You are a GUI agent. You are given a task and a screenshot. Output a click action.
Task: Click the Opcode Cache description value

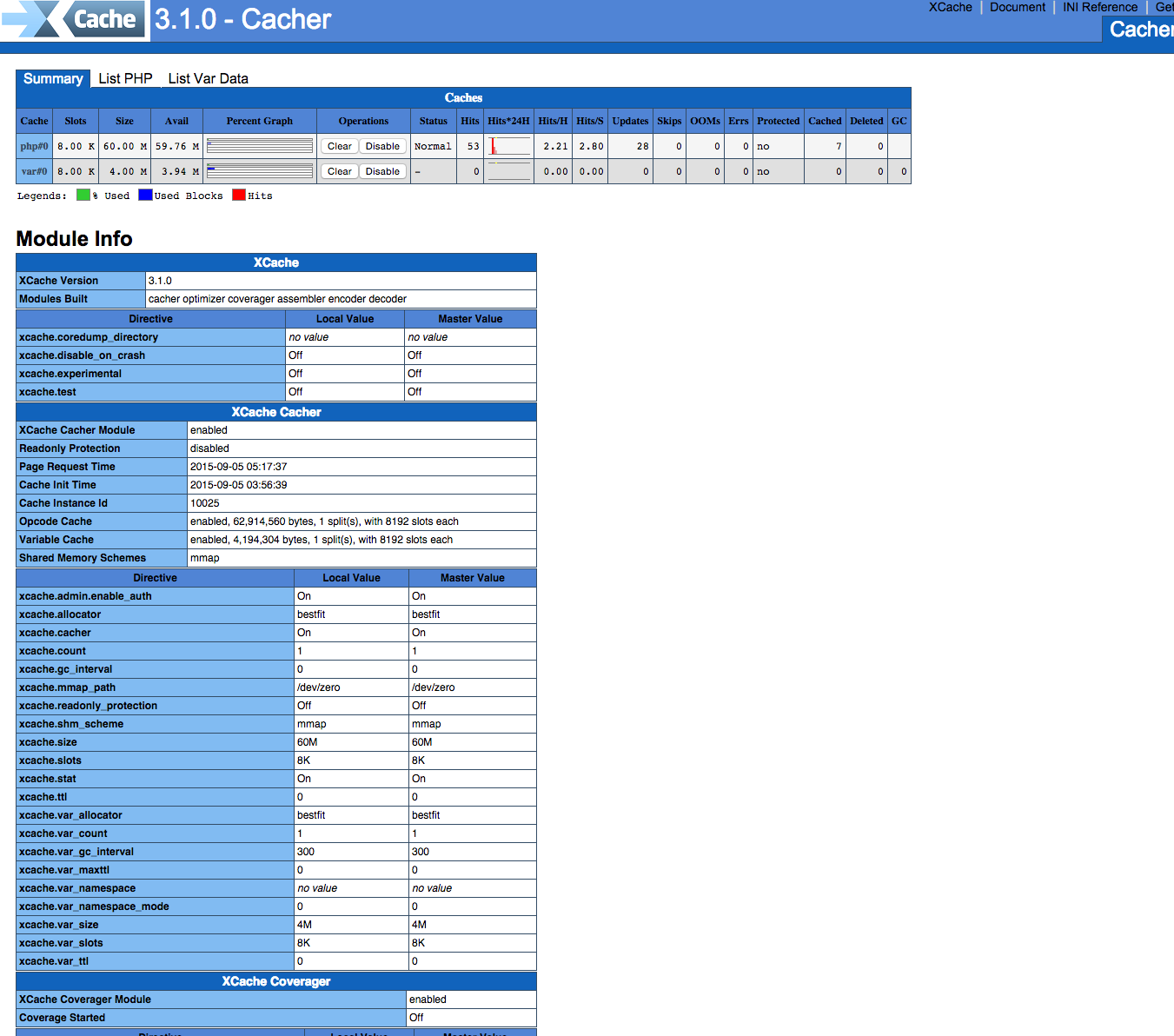coord(324,521)
